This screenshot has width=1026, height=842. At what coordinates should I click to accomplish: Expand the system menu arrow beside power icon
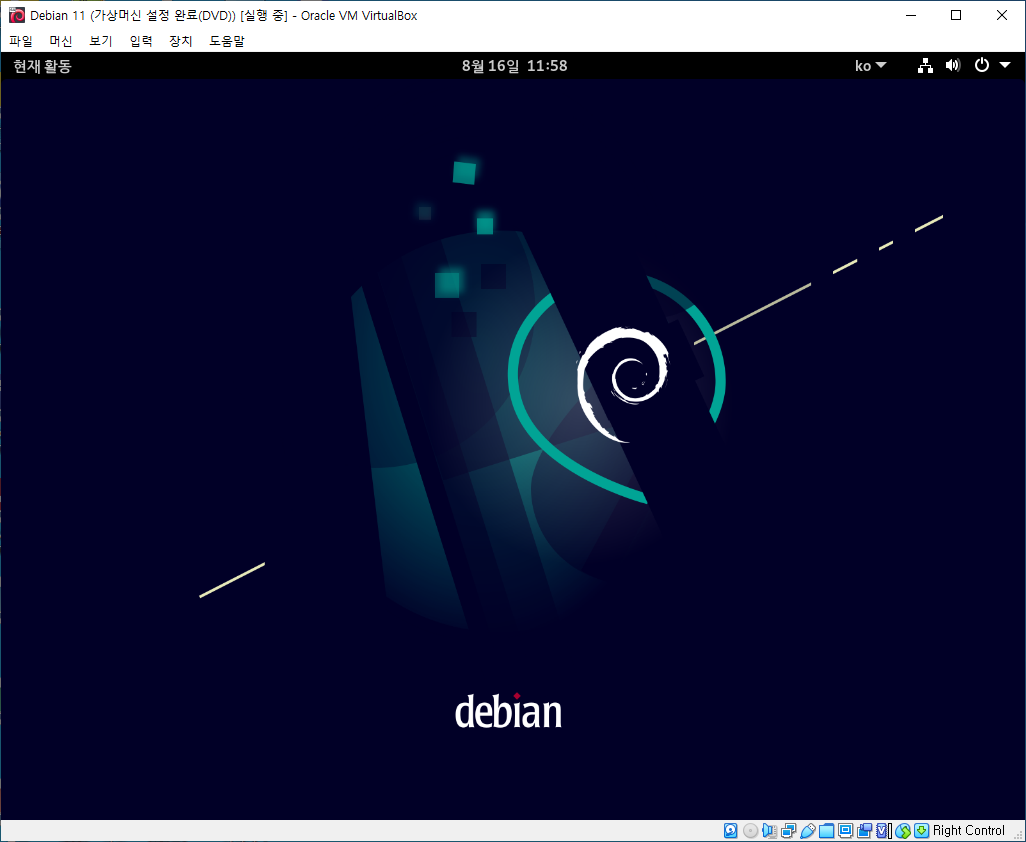point(1005,65)
